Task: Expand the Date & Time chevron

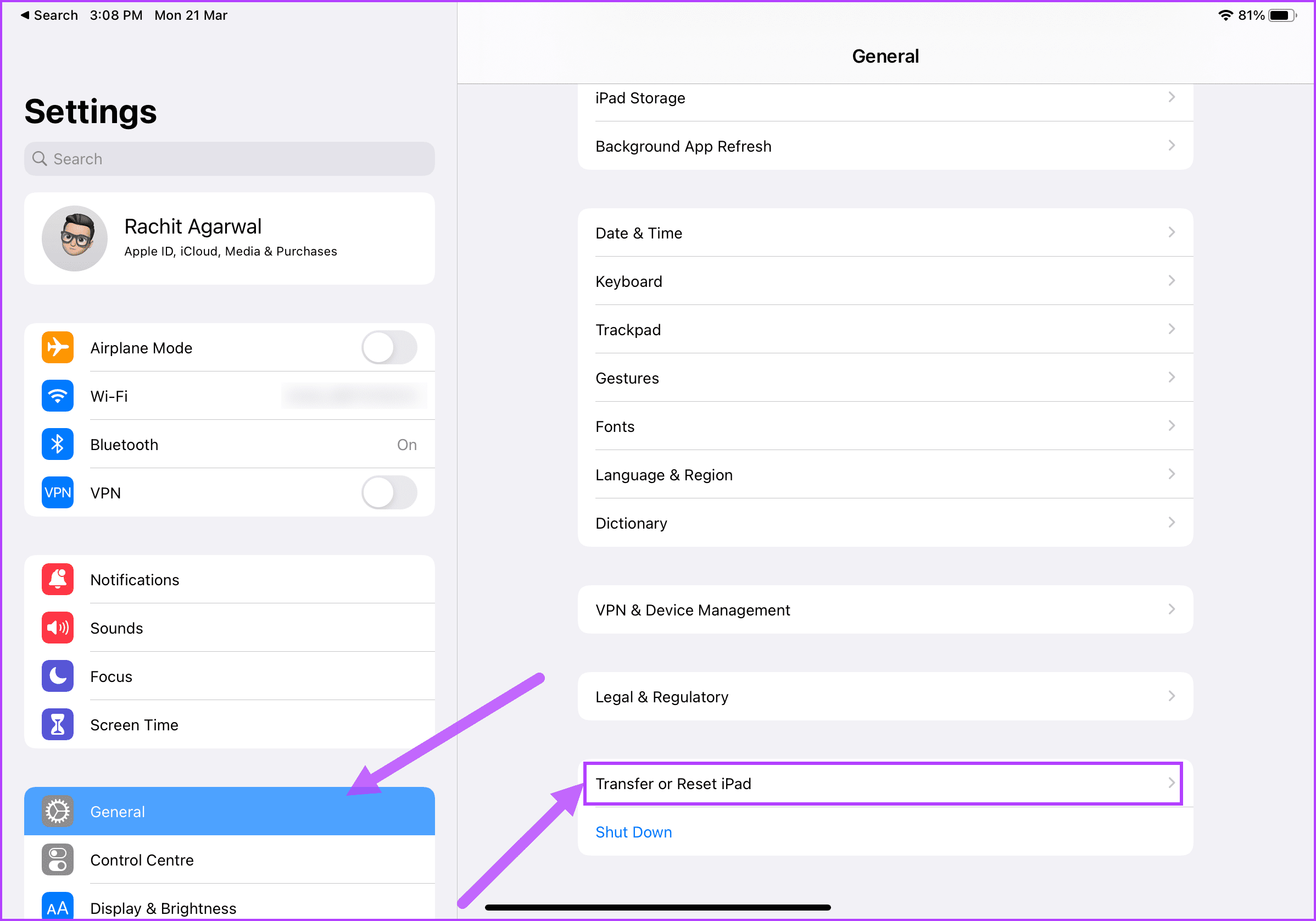Action: pos(1172,232)
